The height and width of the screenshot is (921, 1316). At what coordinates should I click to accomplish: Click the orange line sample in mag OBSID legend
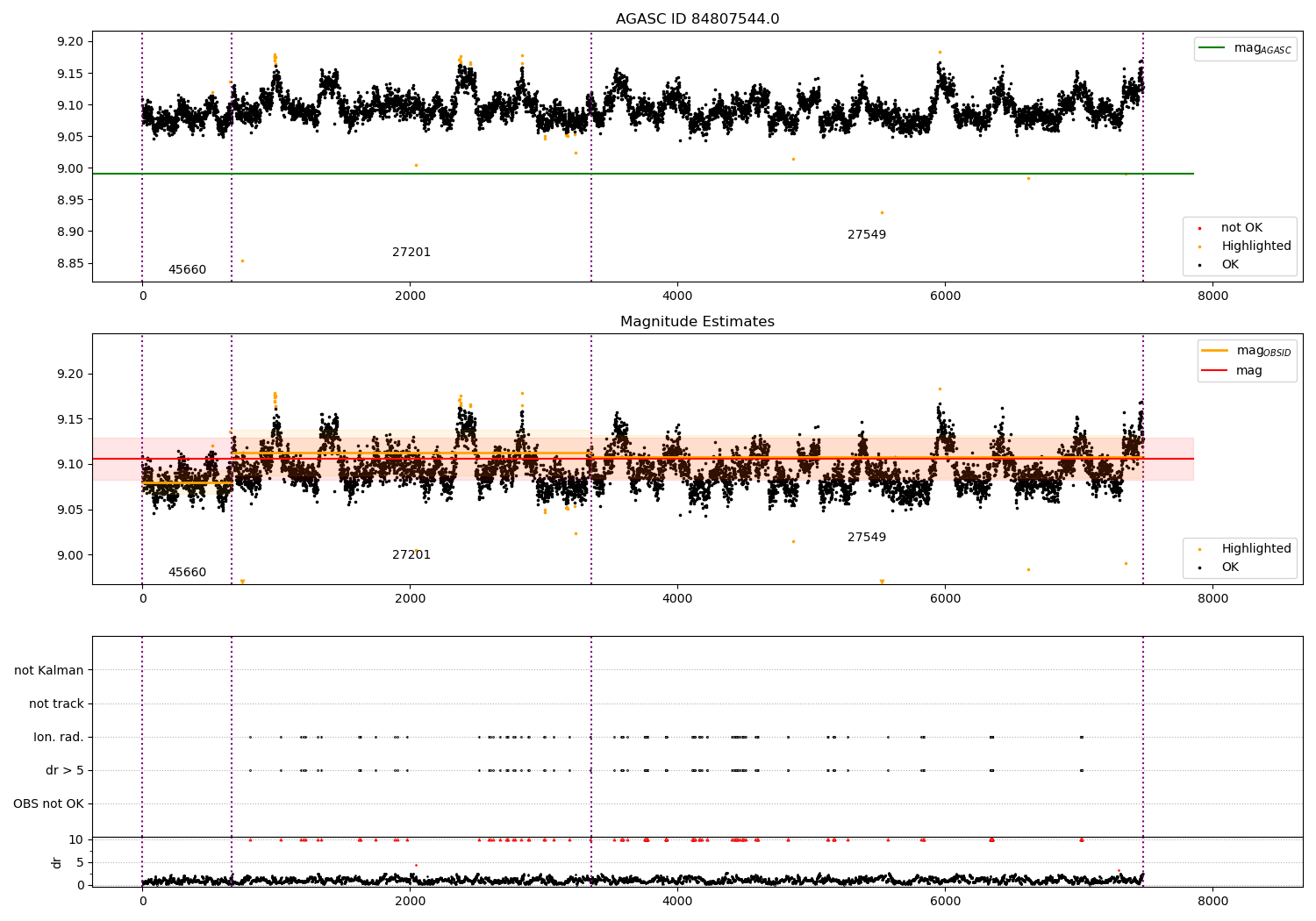tap(1215, 351)
